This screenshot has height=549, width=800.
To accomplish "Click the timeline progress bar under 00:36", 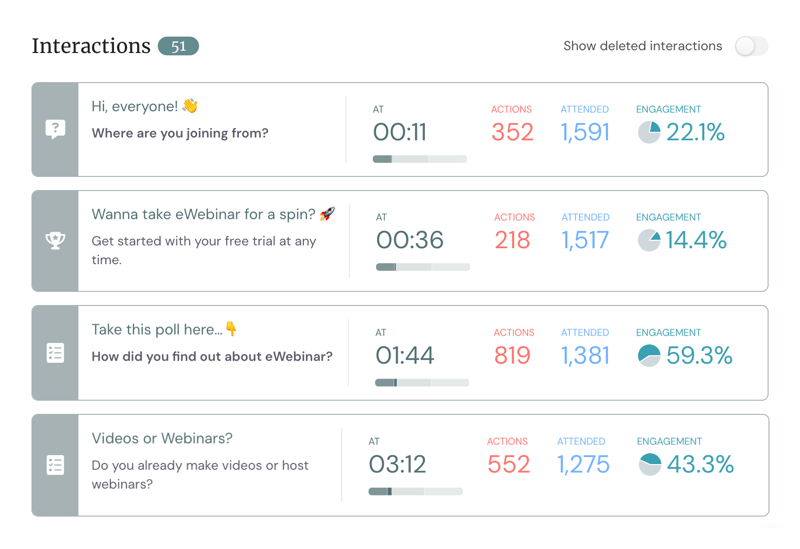I will click(422, 267).
